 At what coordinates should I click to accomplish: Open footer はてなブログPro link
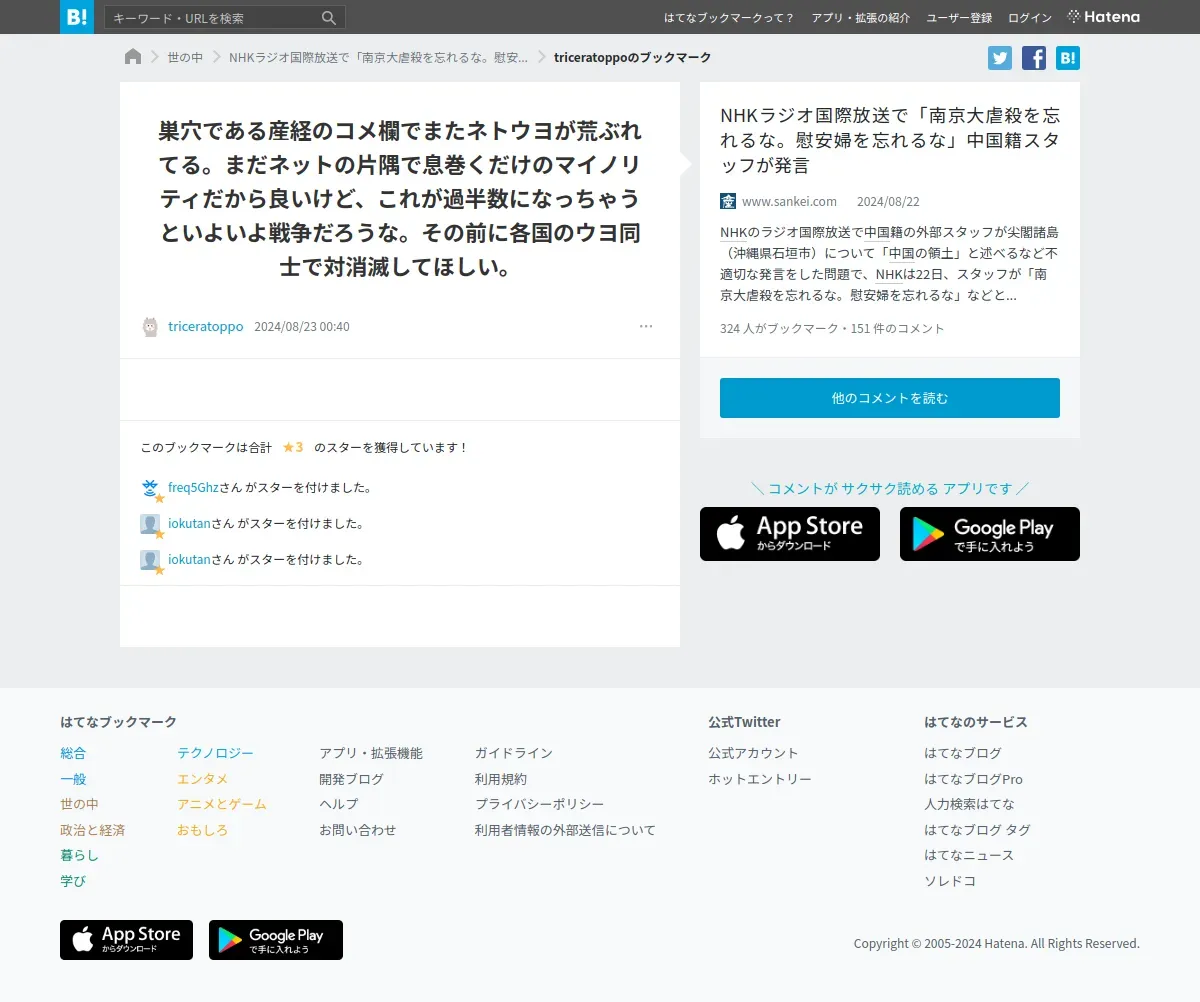pyautogui.click(x=973, y=779)
